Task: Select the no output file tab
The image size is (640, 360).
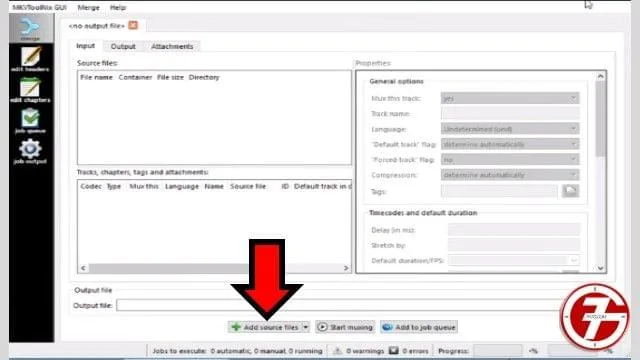Action: coord(97,26)
